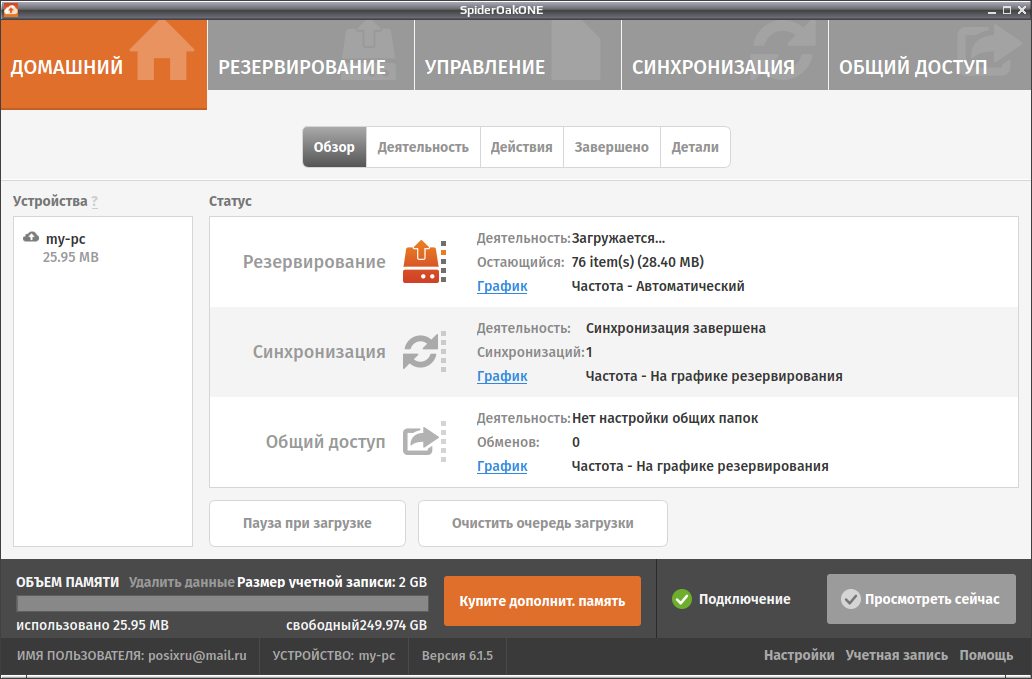Click the Пауза при загрузке button

[x=307, y=523]
